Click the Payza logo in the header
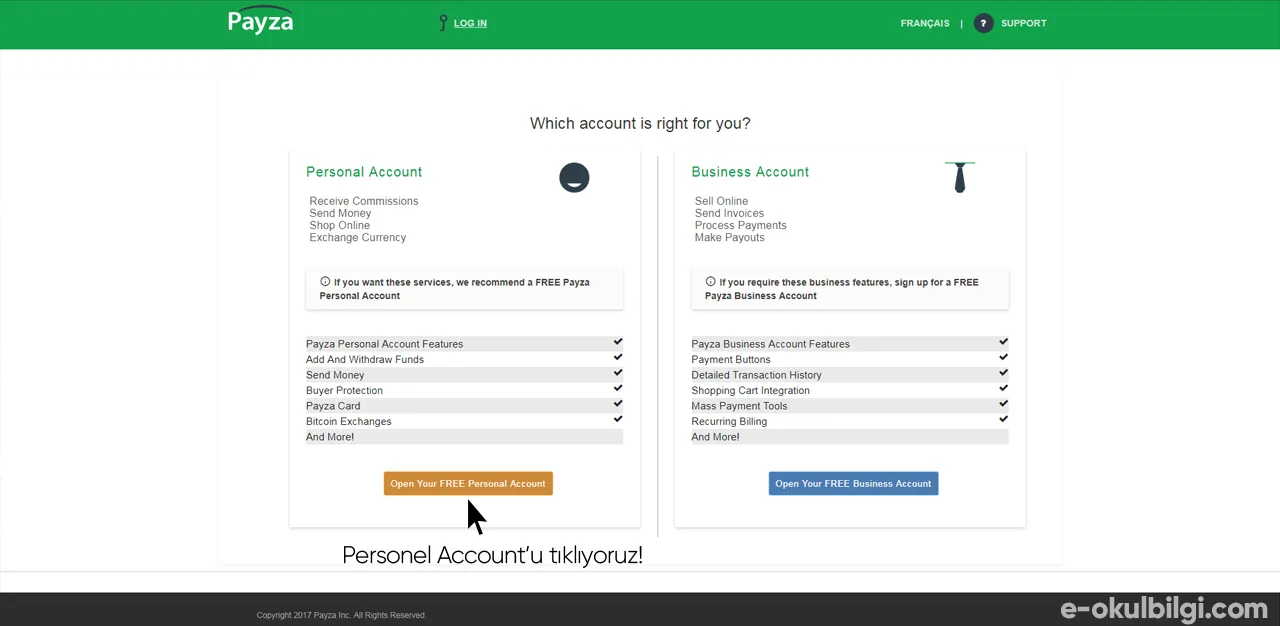 [260, 21]
